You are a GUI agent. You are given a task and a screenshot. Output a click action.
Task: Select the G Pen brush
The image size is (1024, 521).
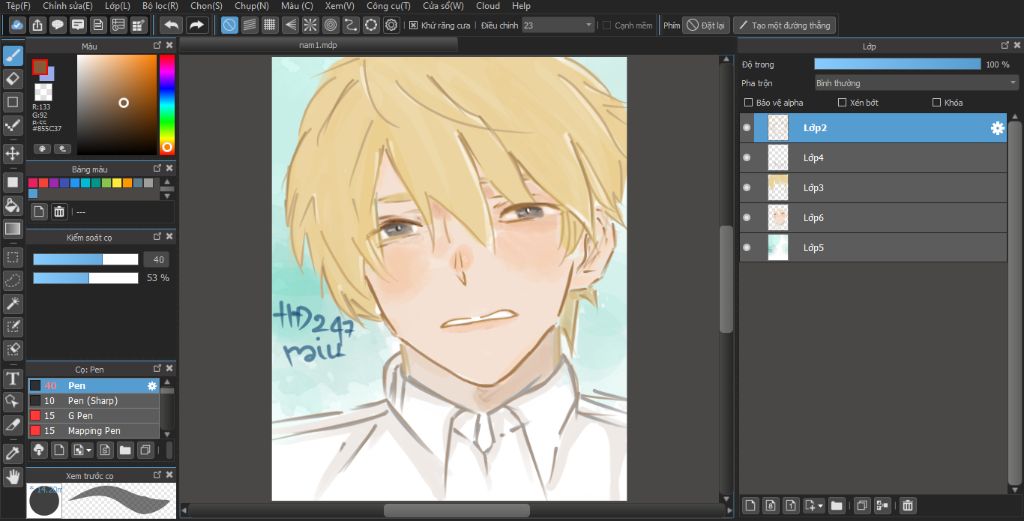[x=94, y=416]
